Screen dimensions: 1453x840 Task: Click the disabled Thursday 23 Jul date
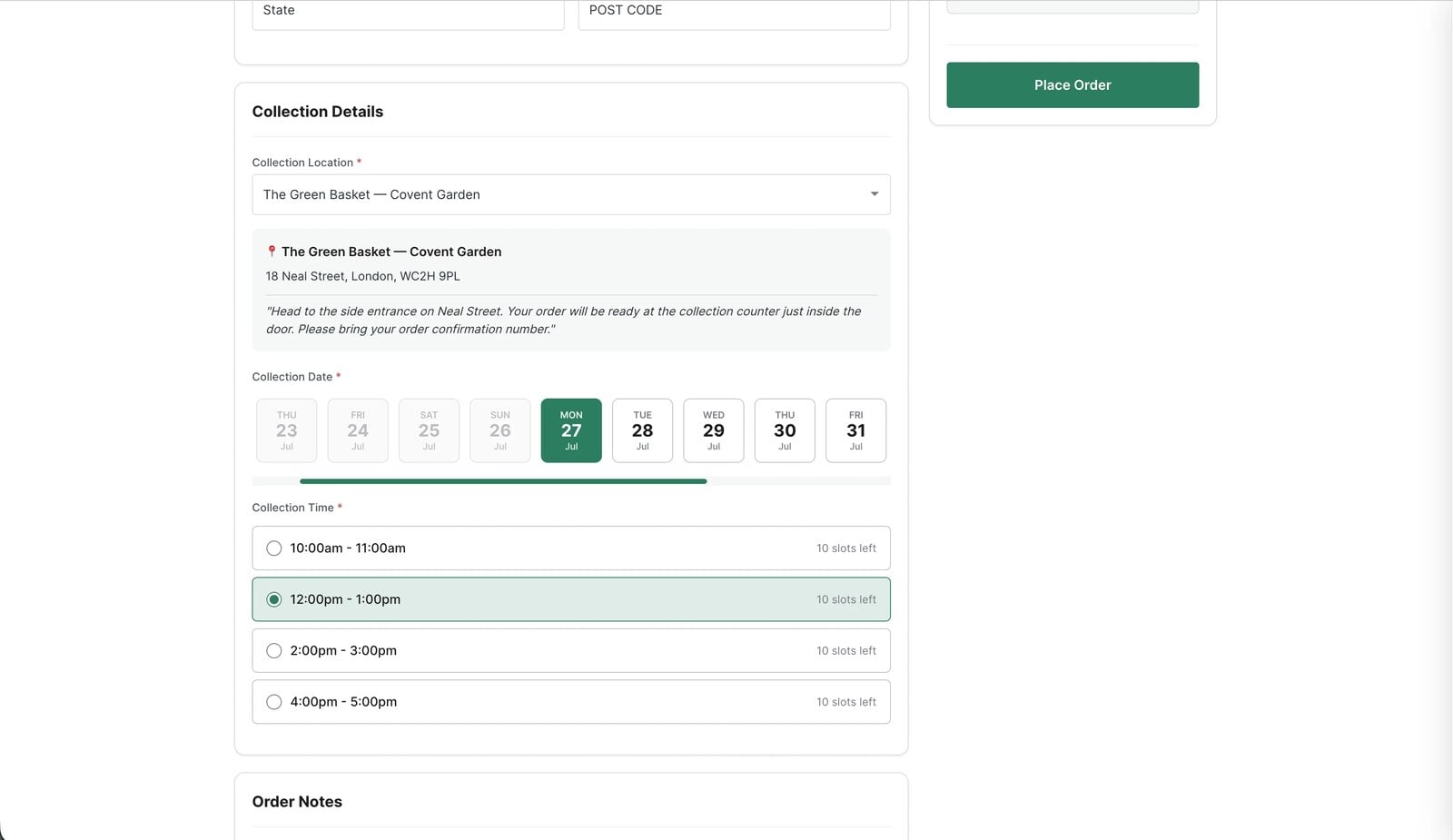[287, 430]
